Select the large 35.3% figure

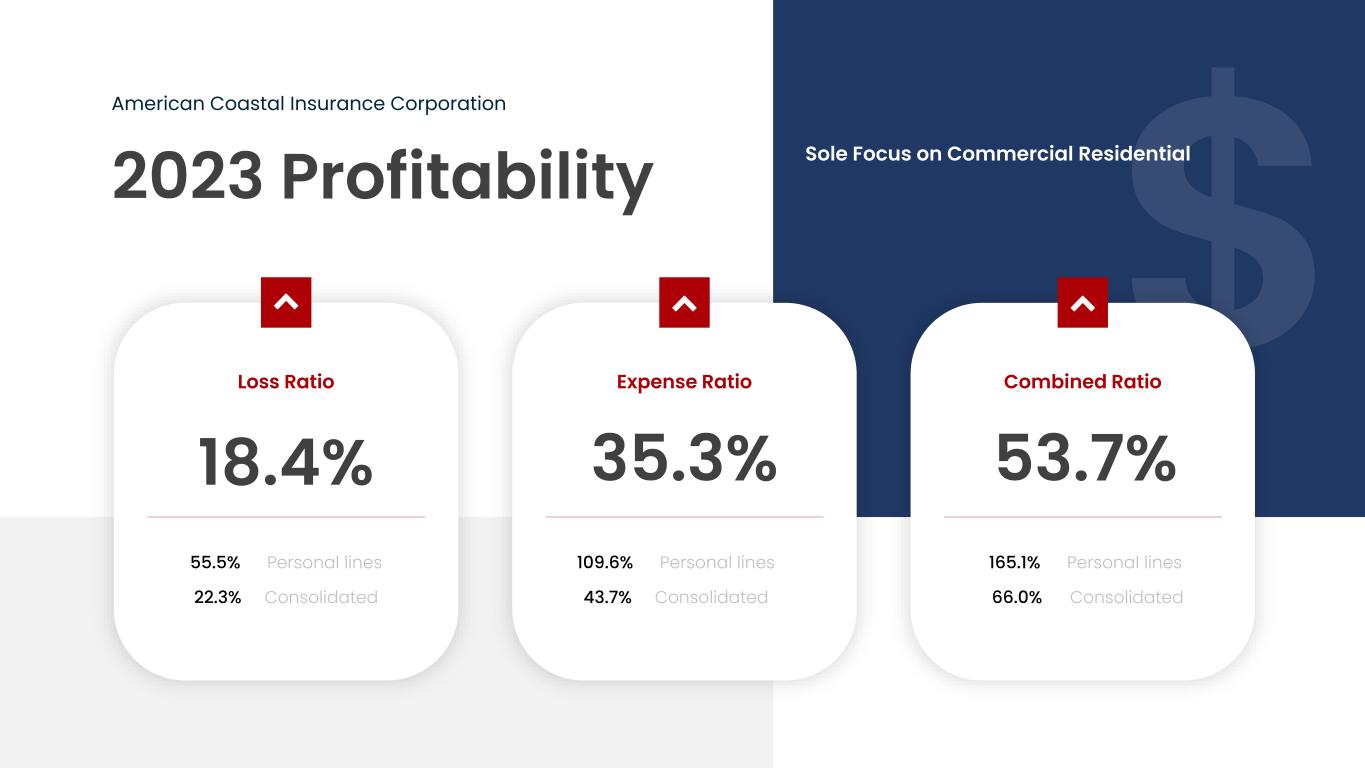pyautogui.click(x=684, y=458)
